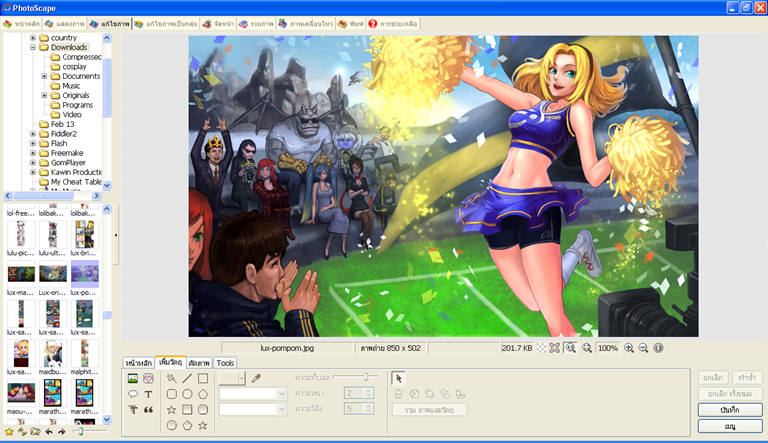
Task: Open the แสดงภาพ viewer tab
Action: [x=64, y=24]
